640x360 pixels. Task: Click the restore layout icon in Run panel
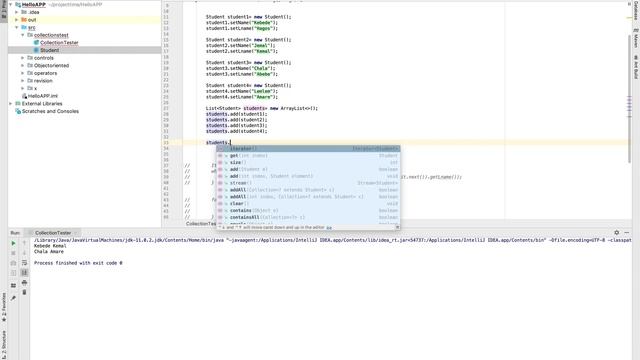[13, 286]
